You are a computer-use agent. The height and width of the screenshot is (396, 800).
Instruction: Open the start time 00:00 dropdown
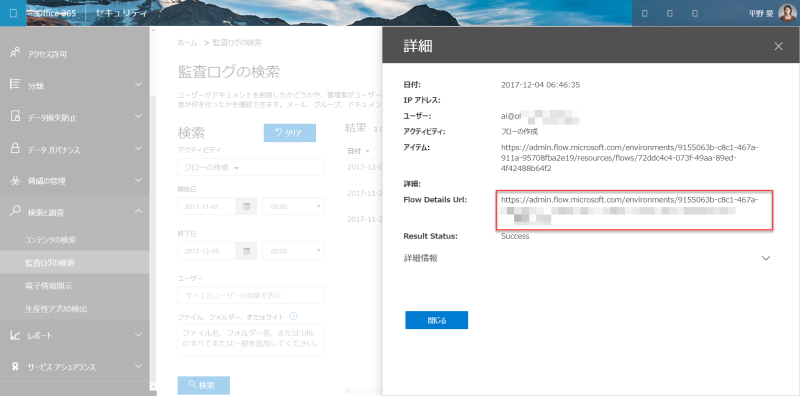(293, 207)
